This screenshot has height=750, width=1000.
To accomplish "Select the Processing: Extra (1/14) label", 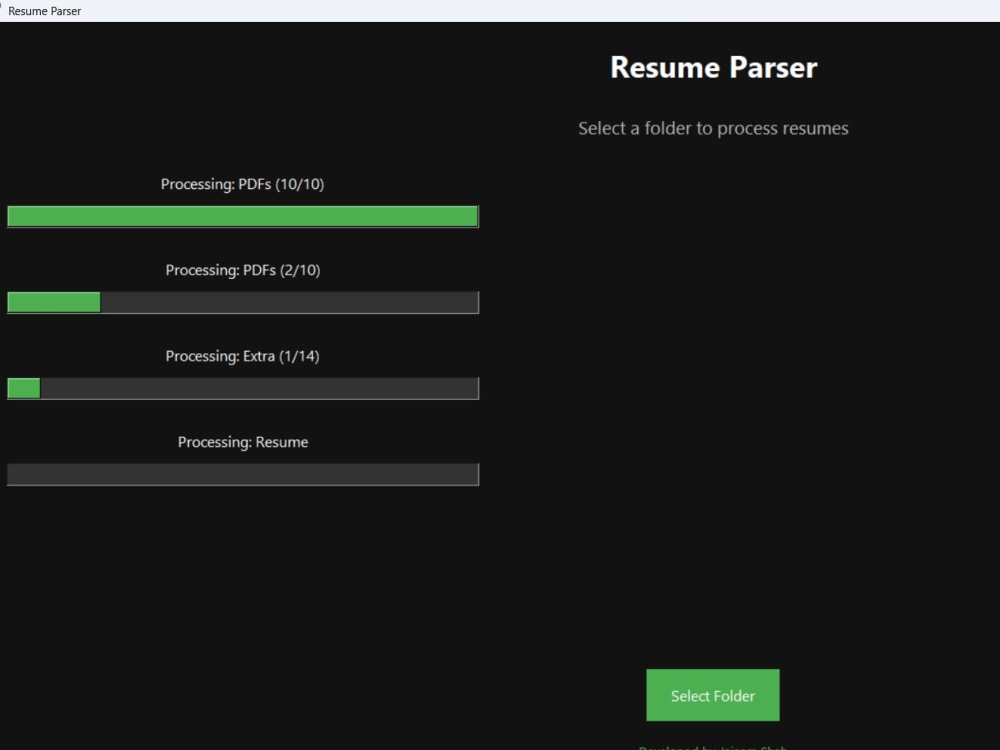I will 243,356.
